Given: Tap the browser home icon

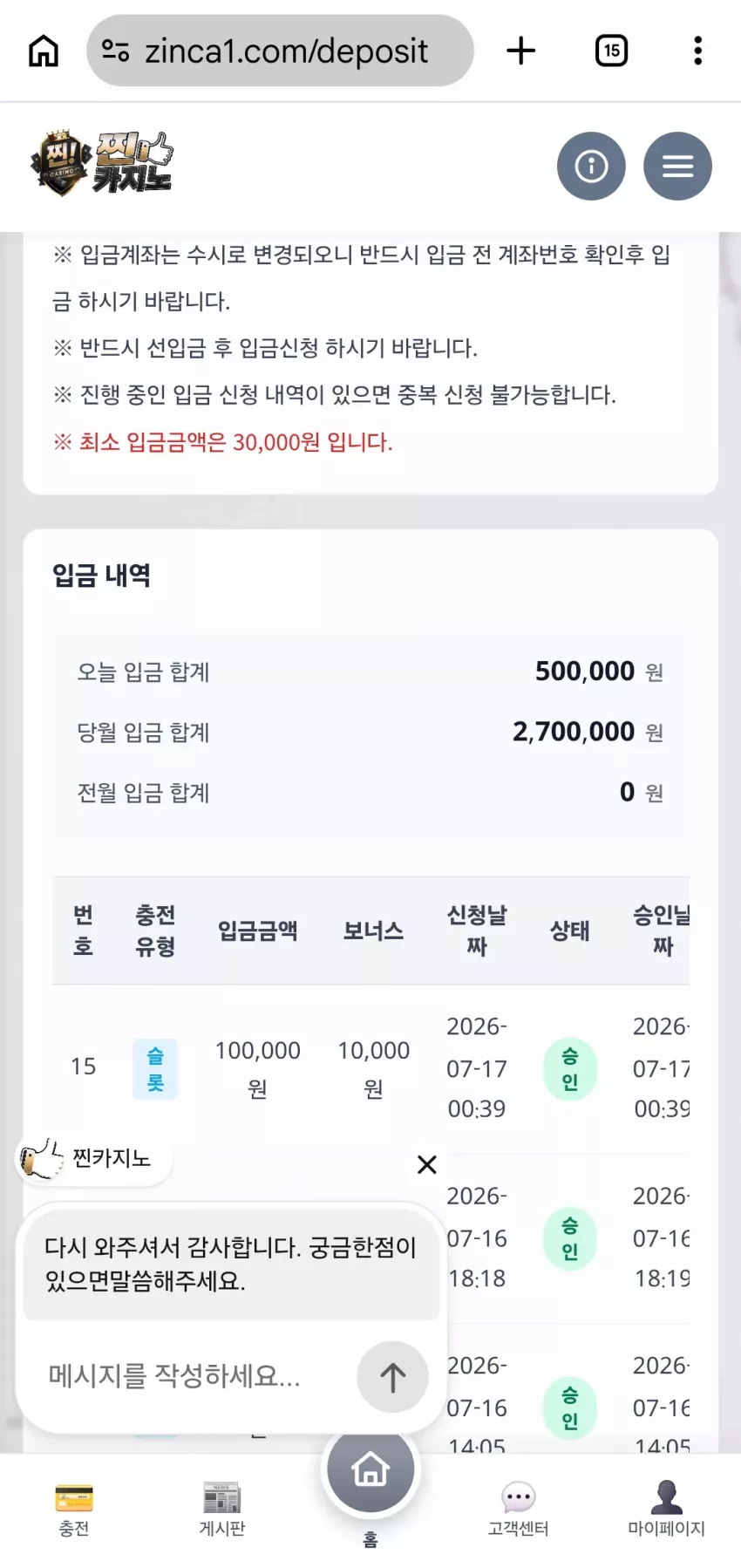Looking at the screenshot, I should pyautogui.click(x=44, y=51).
